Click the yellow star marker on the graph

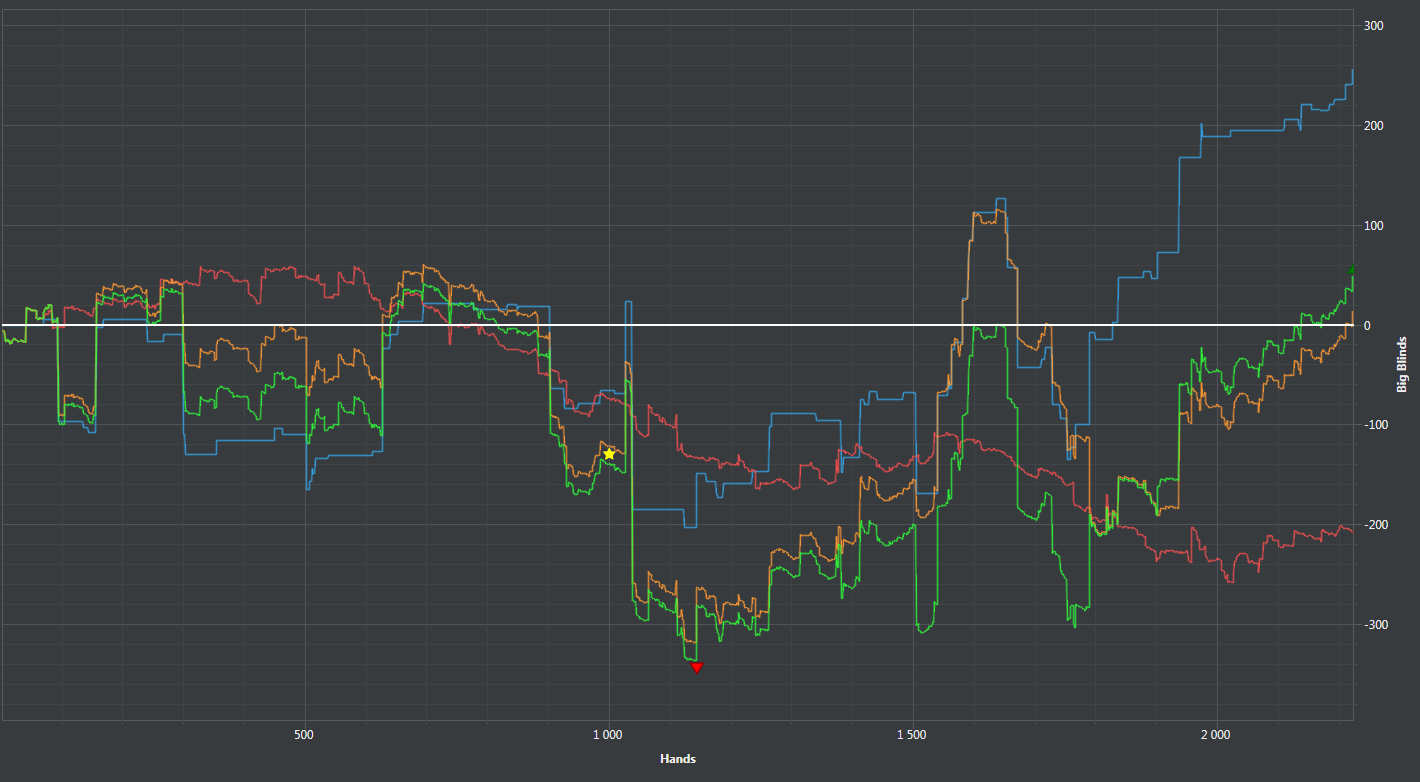tap(609, 454)
